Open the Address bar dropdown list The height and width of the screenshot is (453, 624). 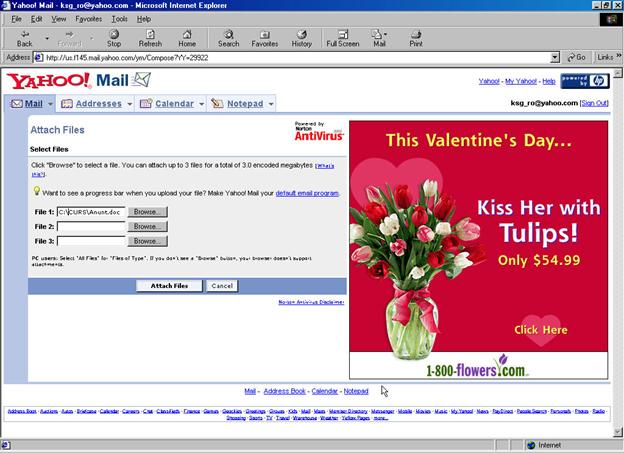(555, 58)
